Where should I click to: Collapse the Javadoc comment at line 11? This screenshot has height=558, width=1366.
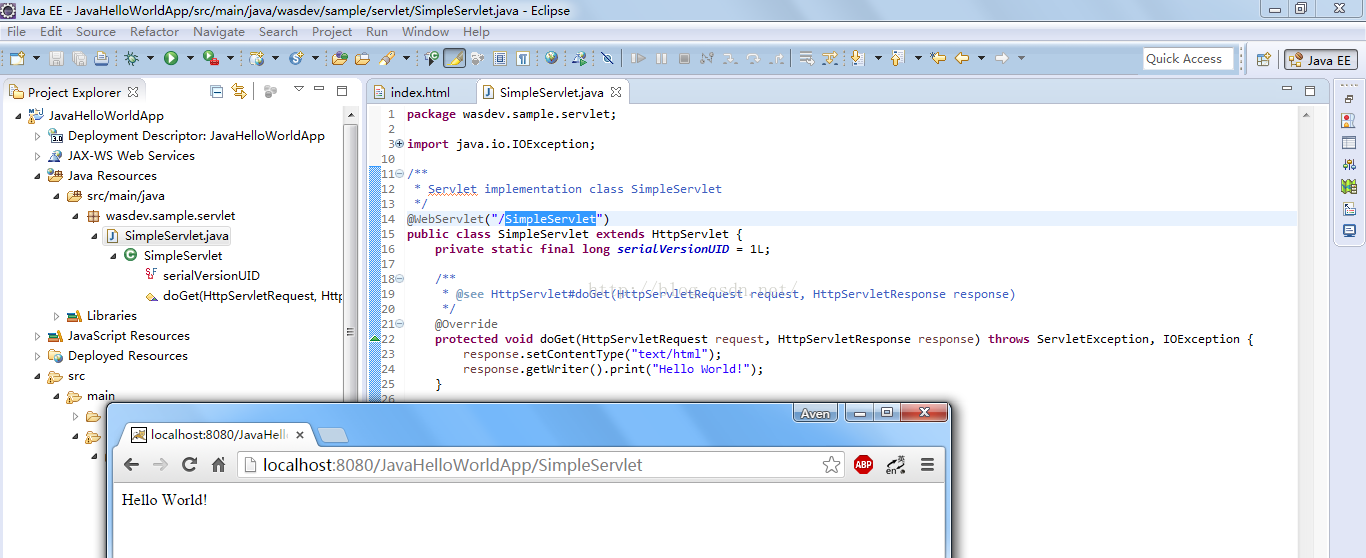[x=399, y=174]
